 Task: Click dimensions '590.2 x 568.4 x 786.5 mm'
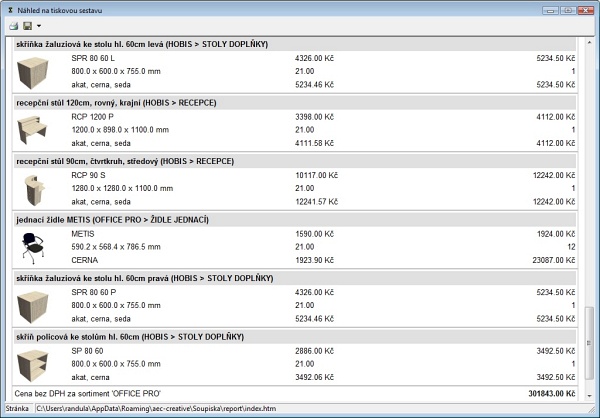(116, 247)
